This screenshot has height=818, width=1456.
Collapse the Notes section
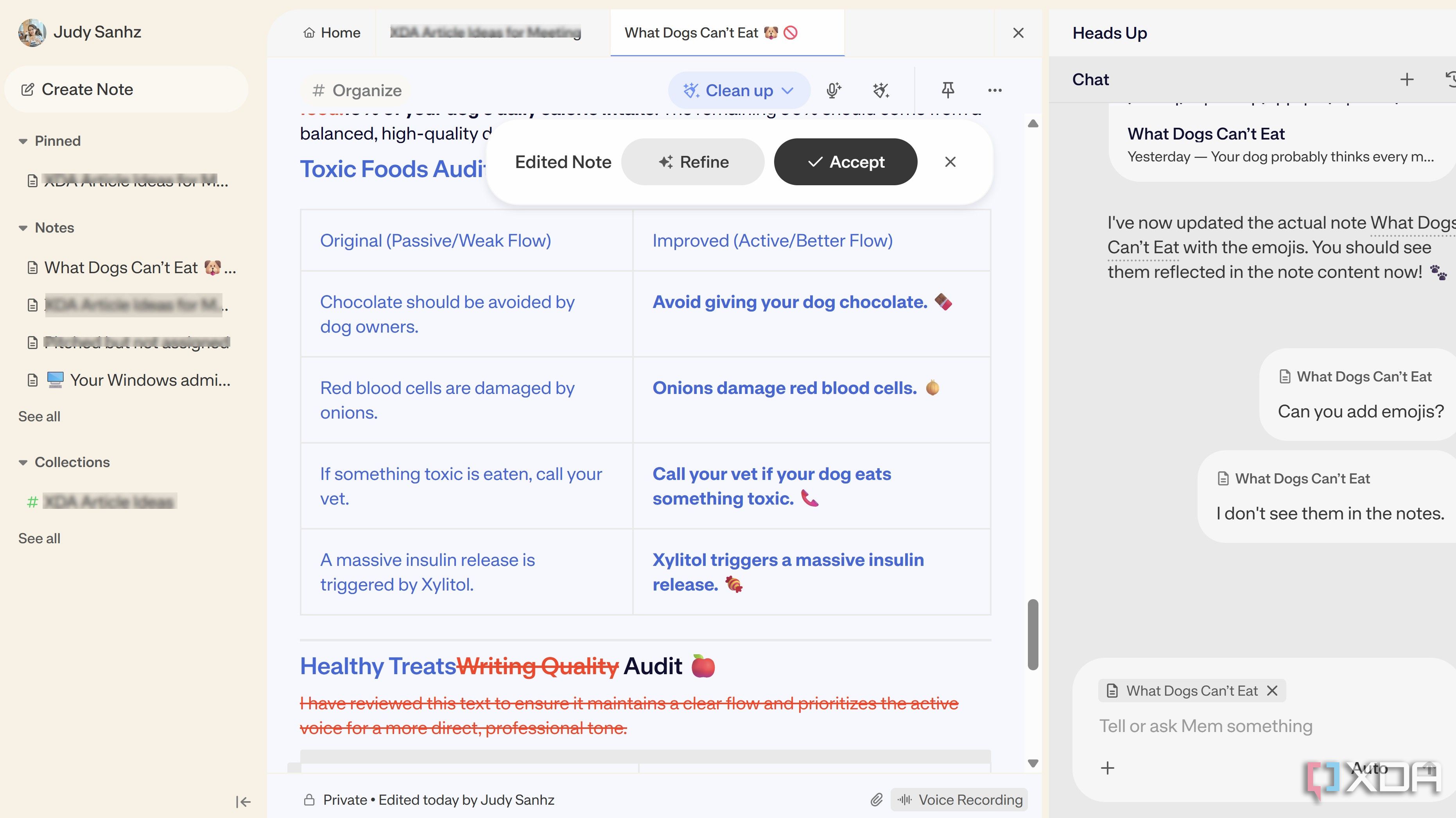[x=23, y=228]
